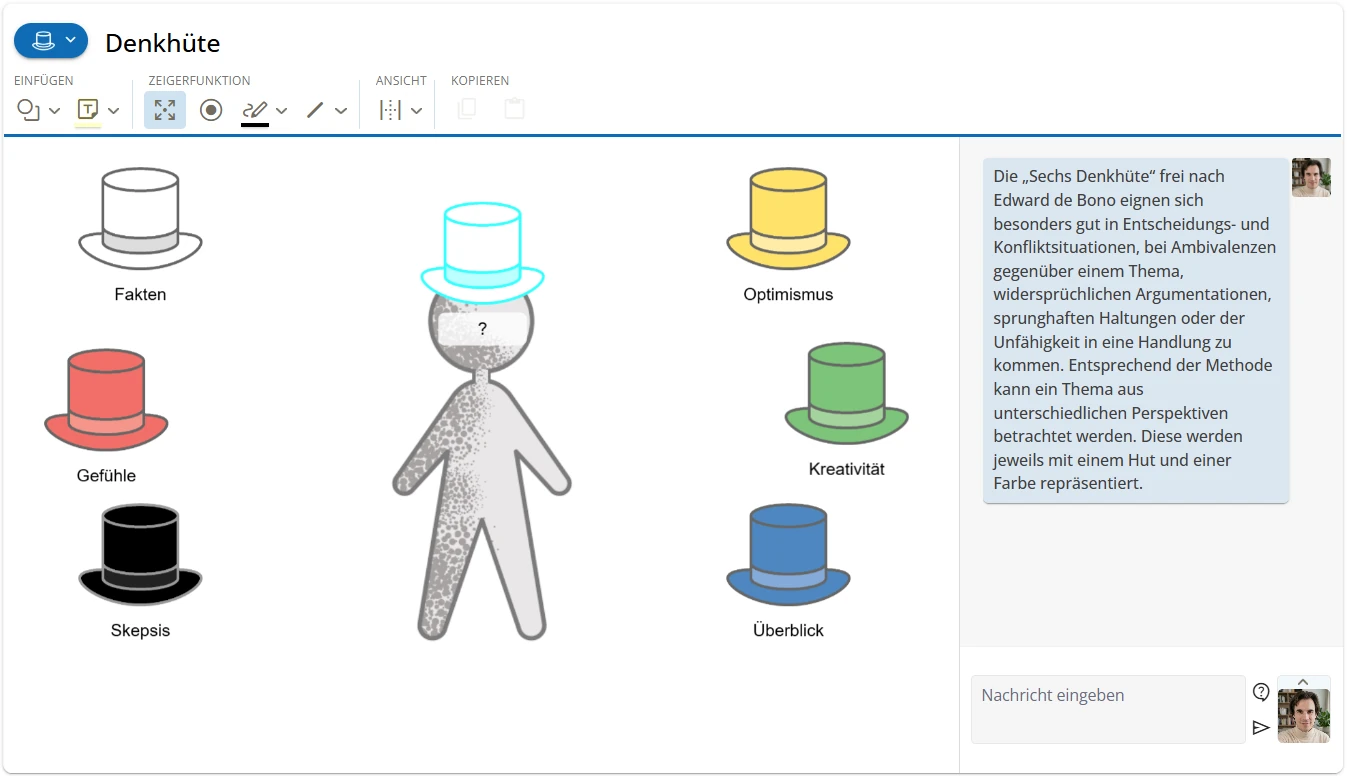Image resolution: width=1347 pixels, height=776 pixels.
Task: Expand the shape insert dropdown arrow
Action: pos(55,110)
